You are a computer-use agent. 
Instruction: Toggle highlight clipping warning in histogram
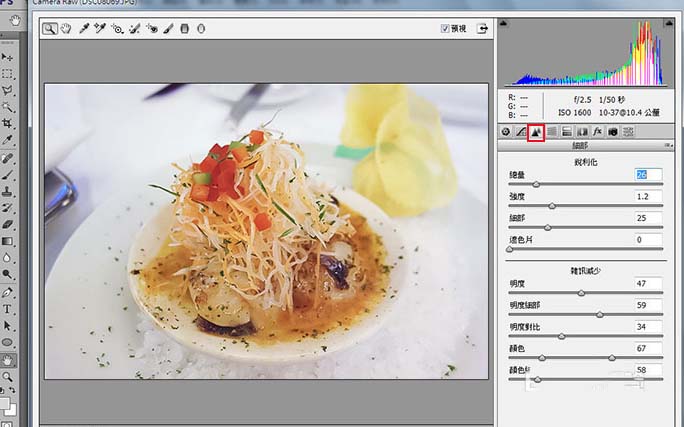669,23
